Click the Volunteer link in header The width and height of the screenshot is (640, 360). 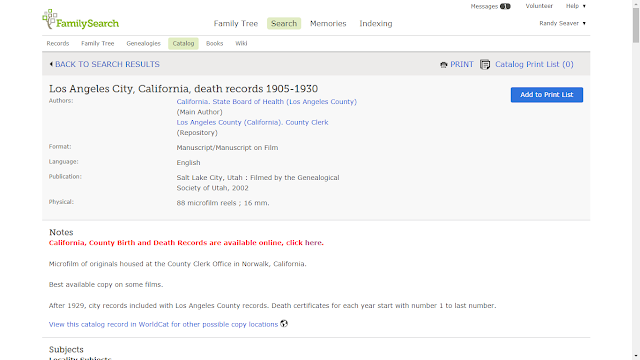coord(539,6)
